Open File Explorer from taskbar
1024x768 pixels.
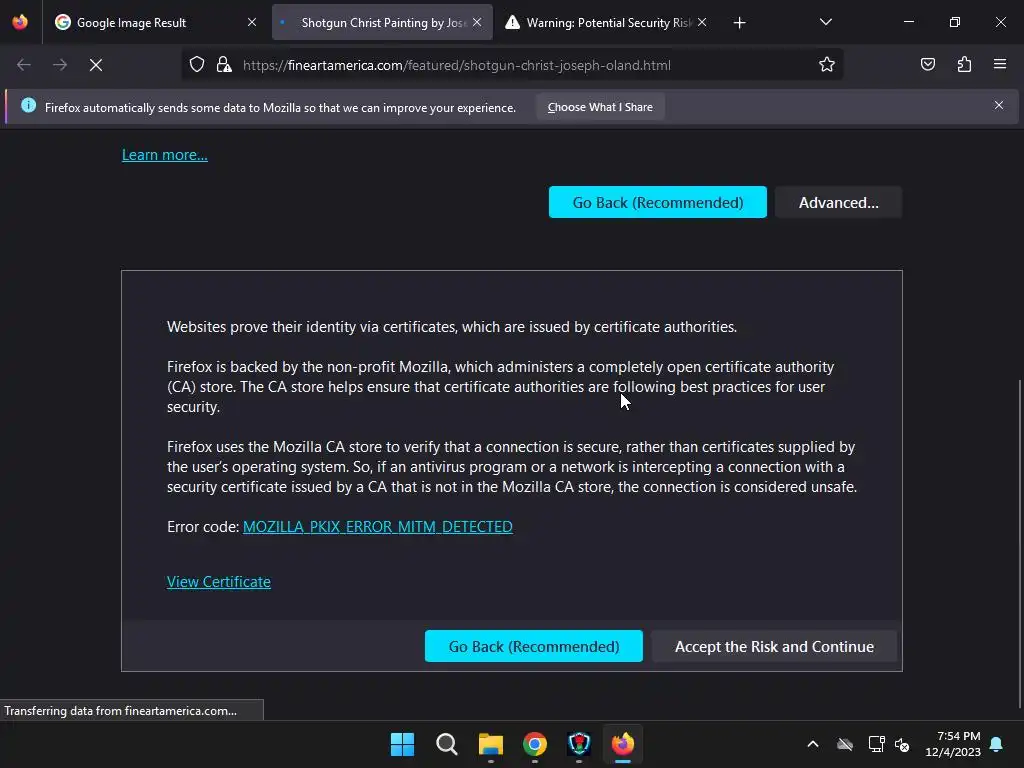(490, 744)
